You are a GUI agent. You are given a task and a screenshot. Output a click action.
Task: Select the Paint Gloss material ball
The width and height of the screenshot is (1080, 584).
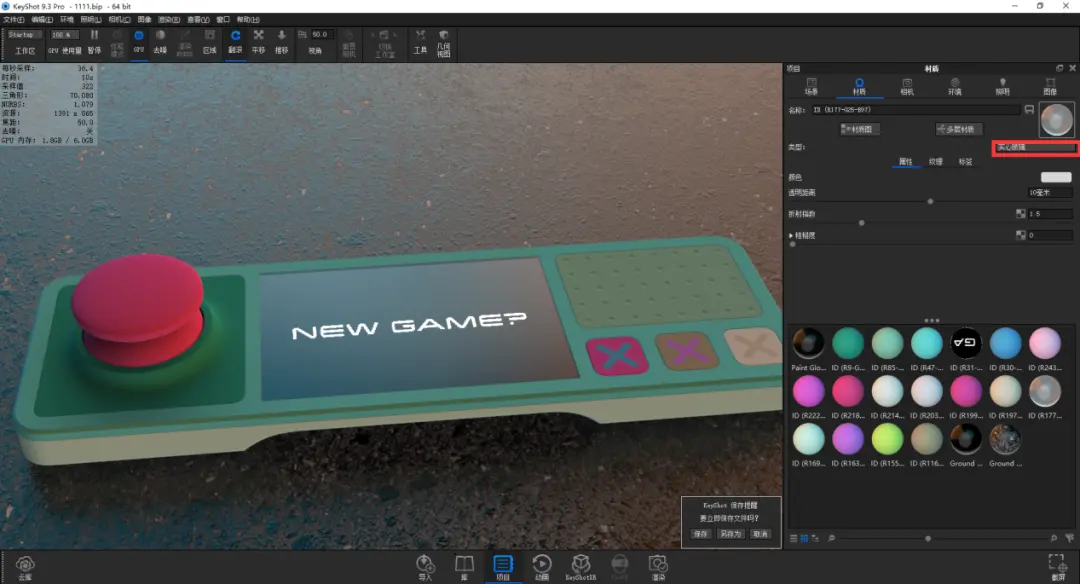[x=809, y=343]
